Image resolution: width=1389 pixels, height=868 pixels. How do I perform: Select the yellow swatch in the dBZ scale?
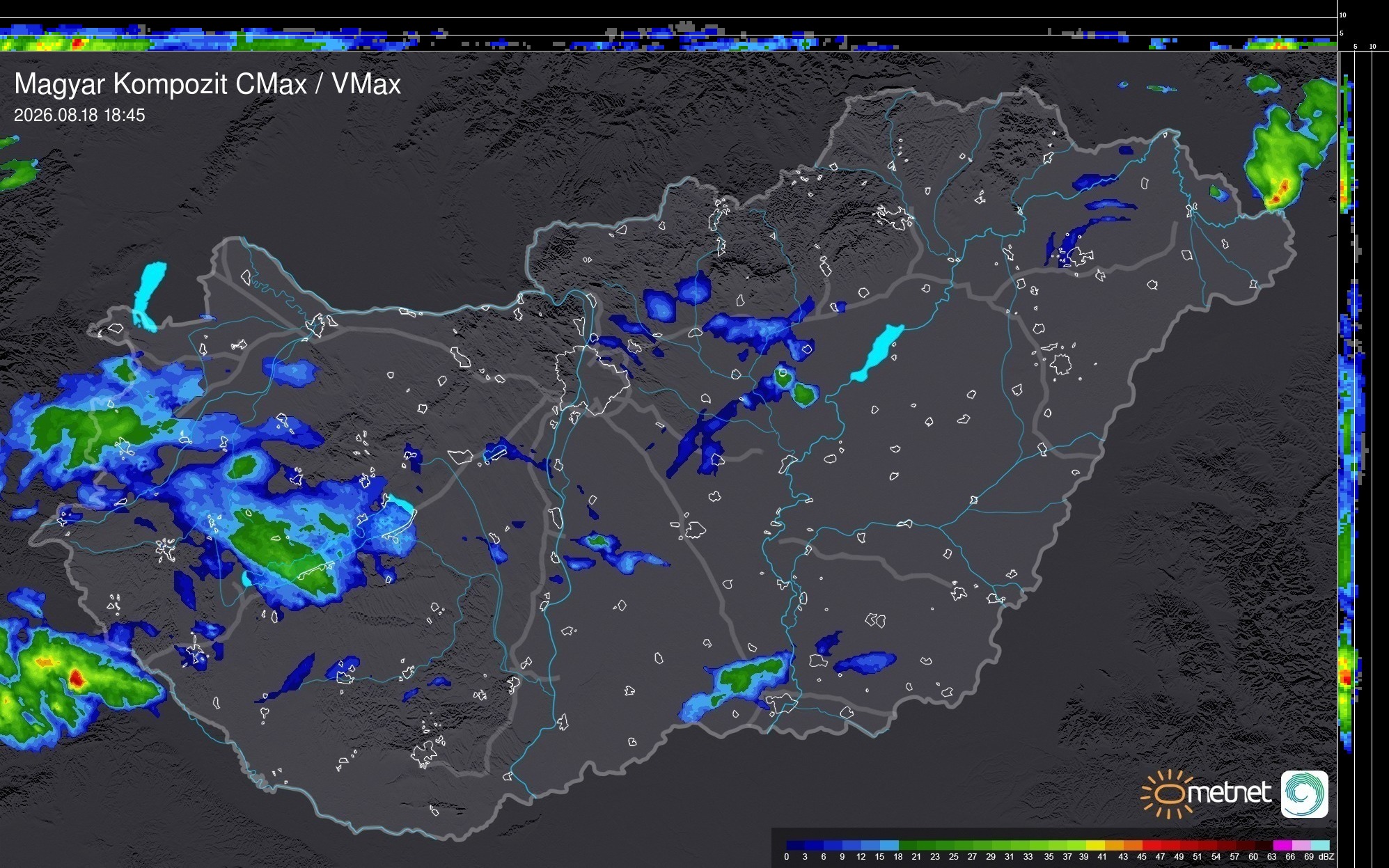click(1096, 845)
